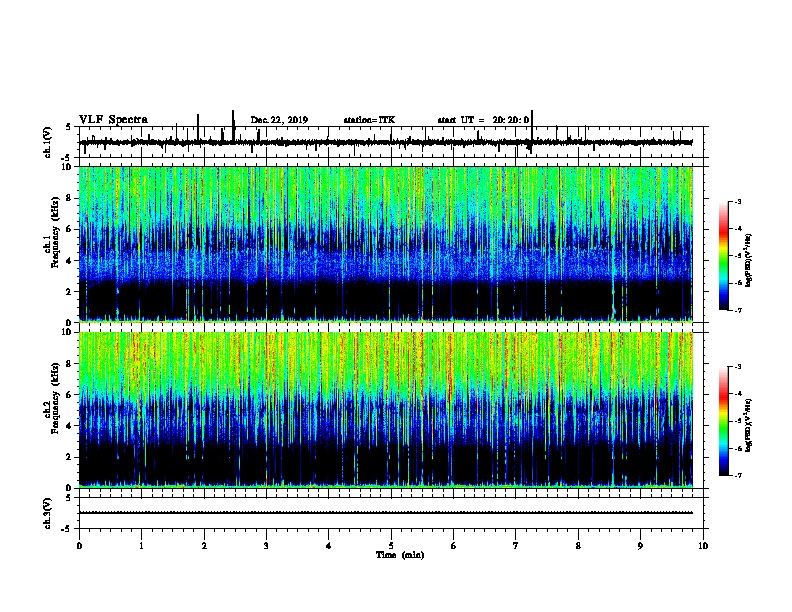Click the "-3" label on ch.1 color bar
The width and height of the screenshot is (792, 612).
[x=738, y=202]
